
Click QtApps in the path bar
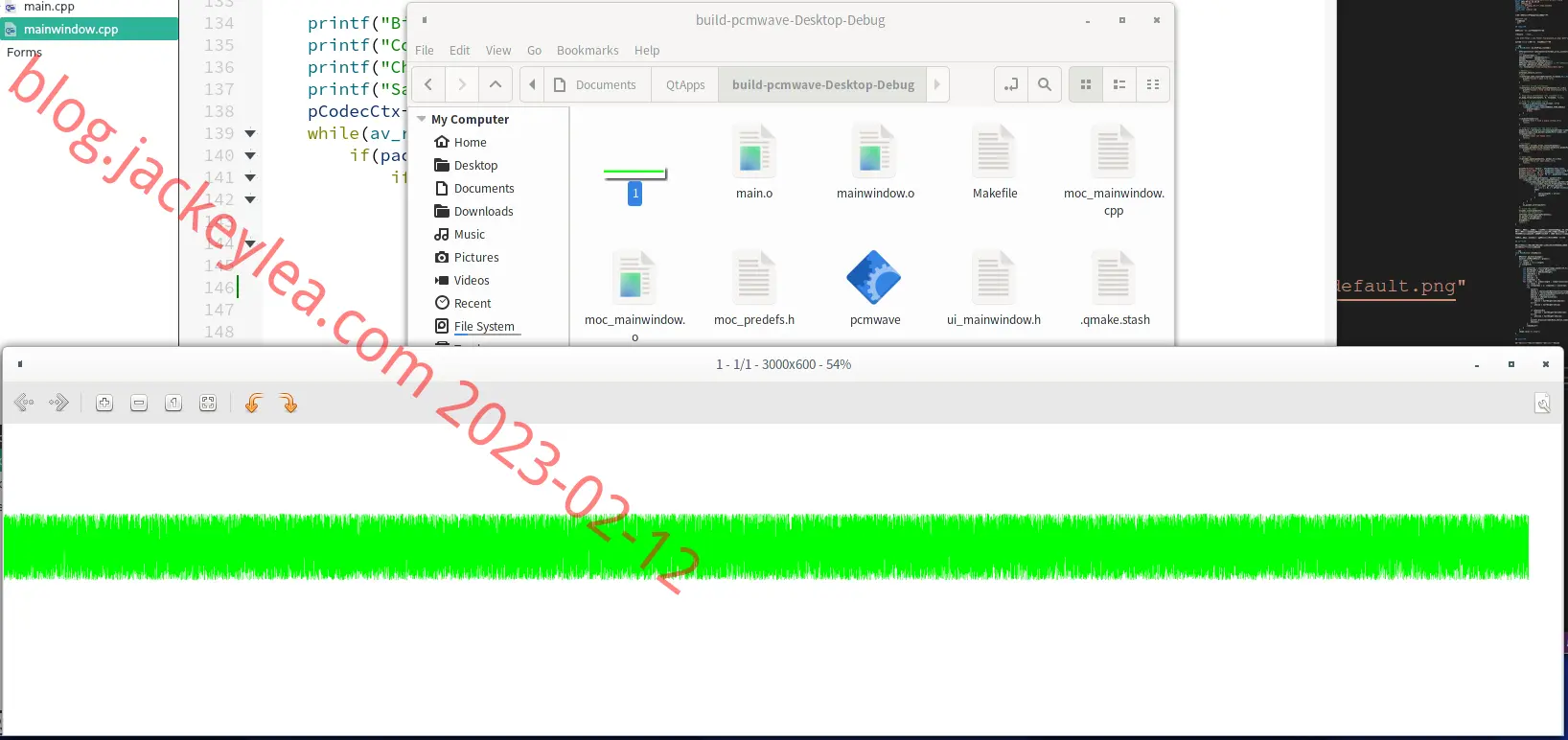tap(685, 84)
